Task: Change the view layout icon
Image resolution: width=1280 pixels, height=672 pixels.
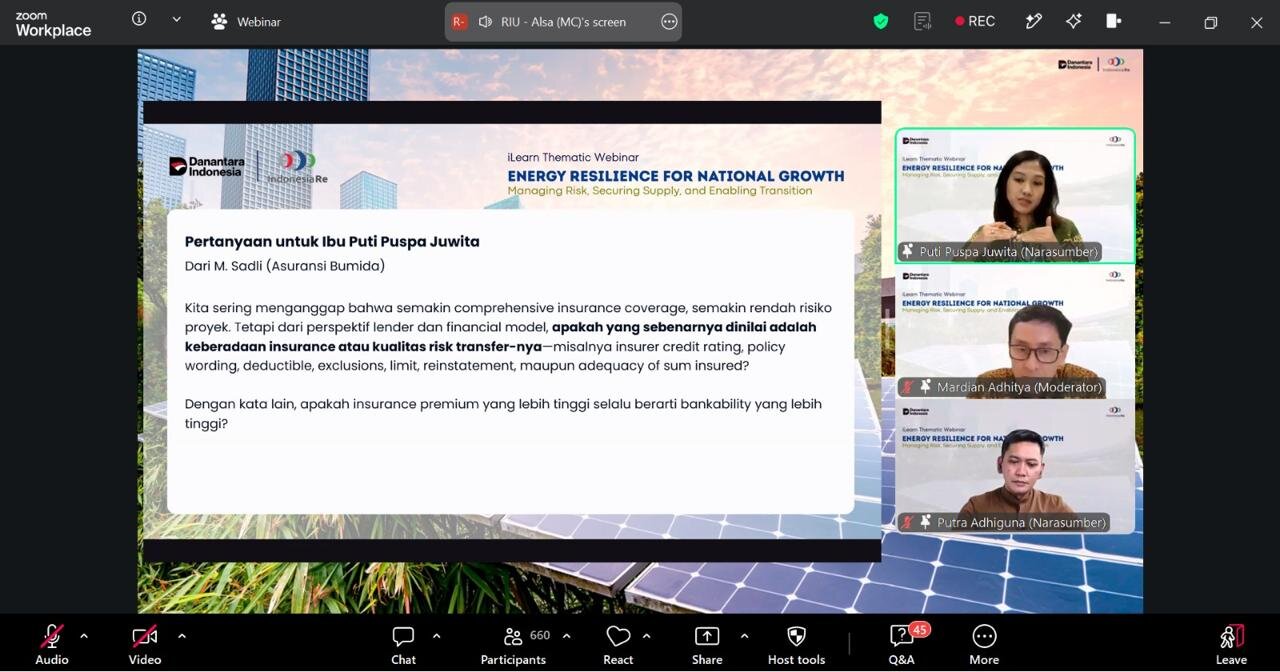Action: click(1114, 21)
